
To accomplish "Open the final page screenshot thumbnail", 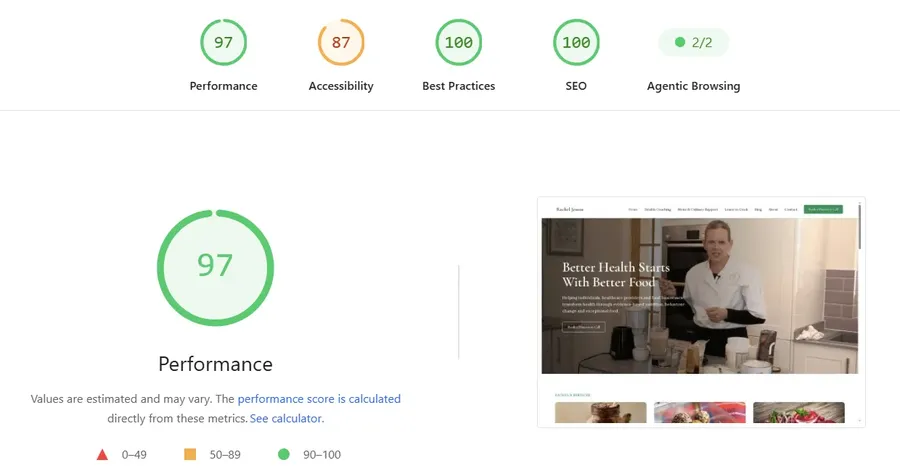I will pos(701,312).
